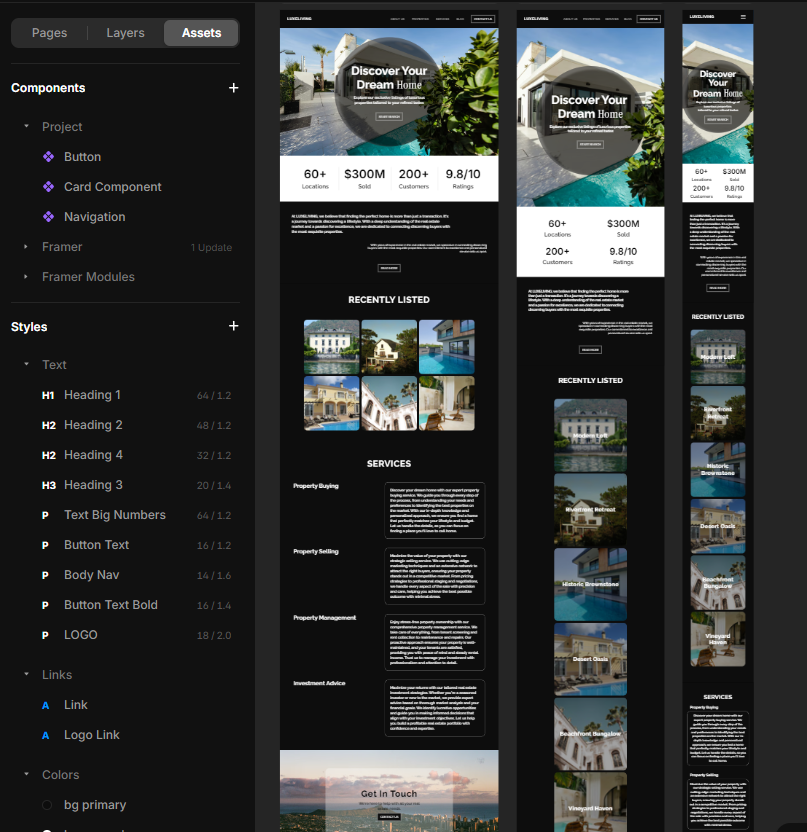The image size is (807, 832).
Task: Click the 60+ Locations stat on desktop frame
Action: (x=315, y=179)
